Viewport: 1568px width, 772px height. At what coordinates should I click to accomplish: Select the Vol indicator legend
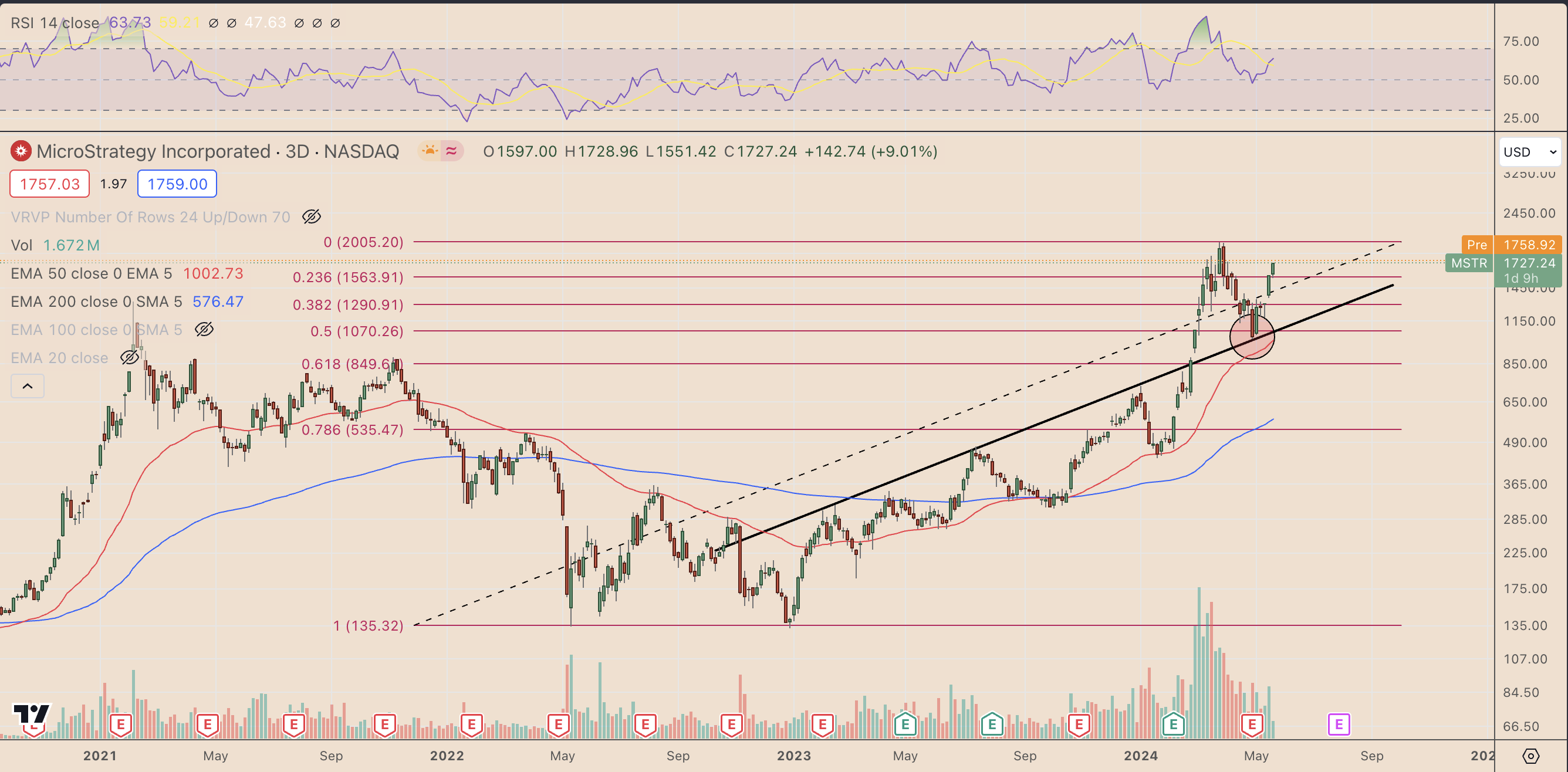click(21, 245)
